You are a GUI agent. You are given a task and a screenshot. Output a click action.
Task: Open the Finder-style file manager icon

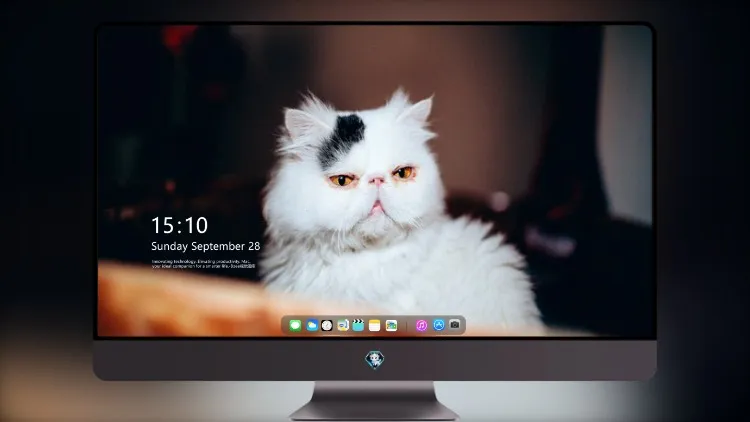(x=343, y=325)
